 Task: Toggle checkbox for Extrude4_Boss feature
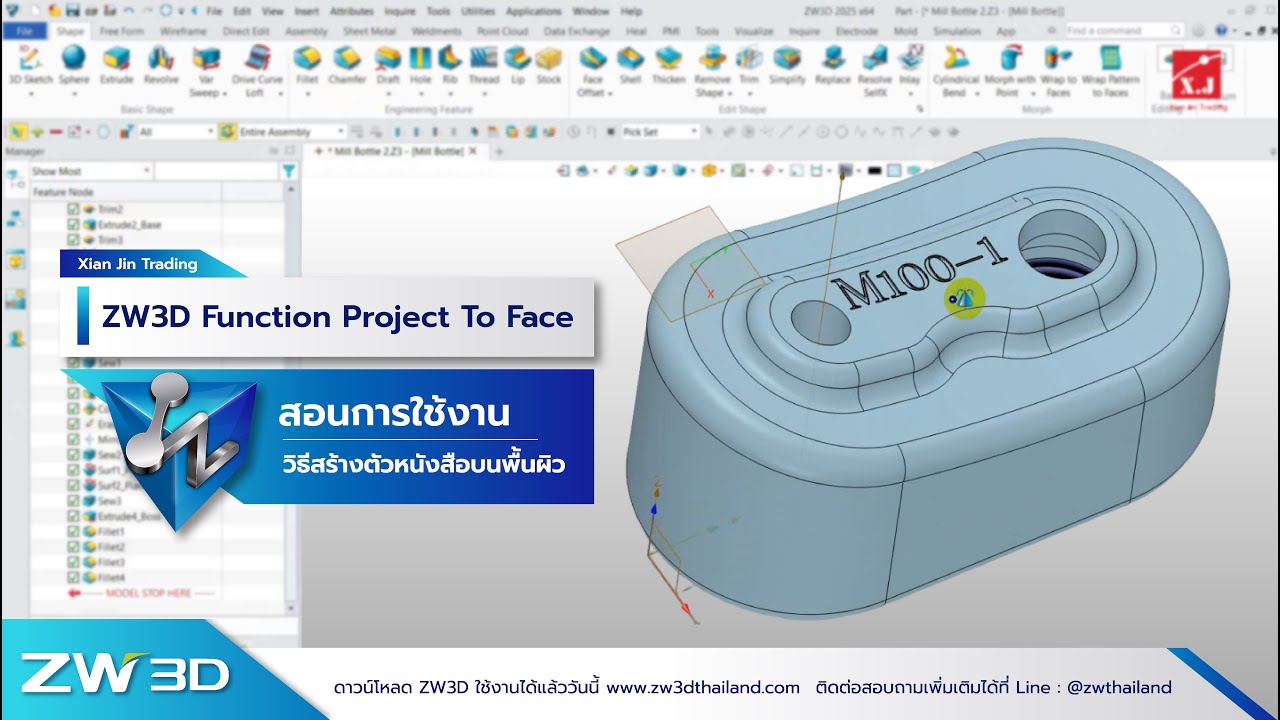[73, 516]
